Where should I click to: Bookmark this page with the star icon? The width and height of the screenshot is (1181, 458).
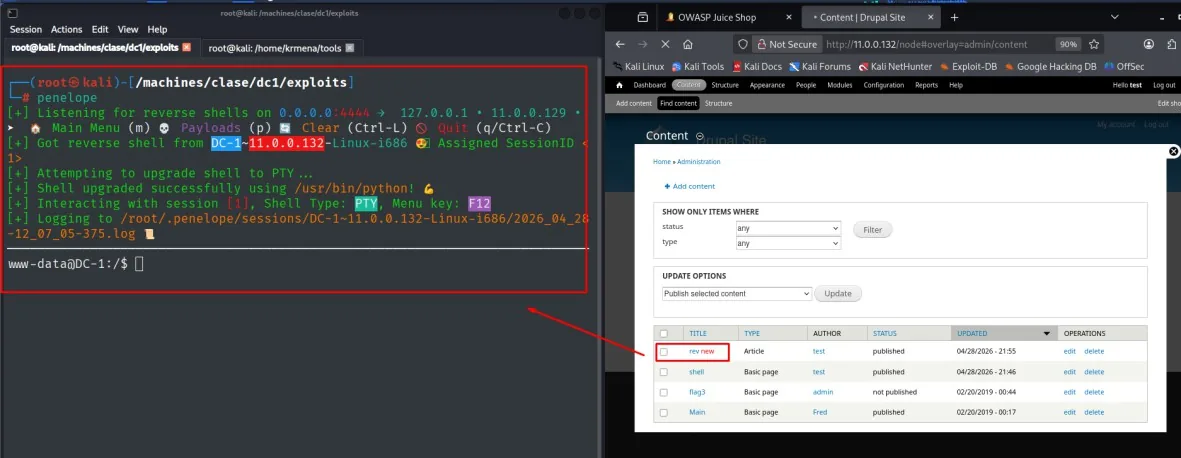tap(1094, 44)
